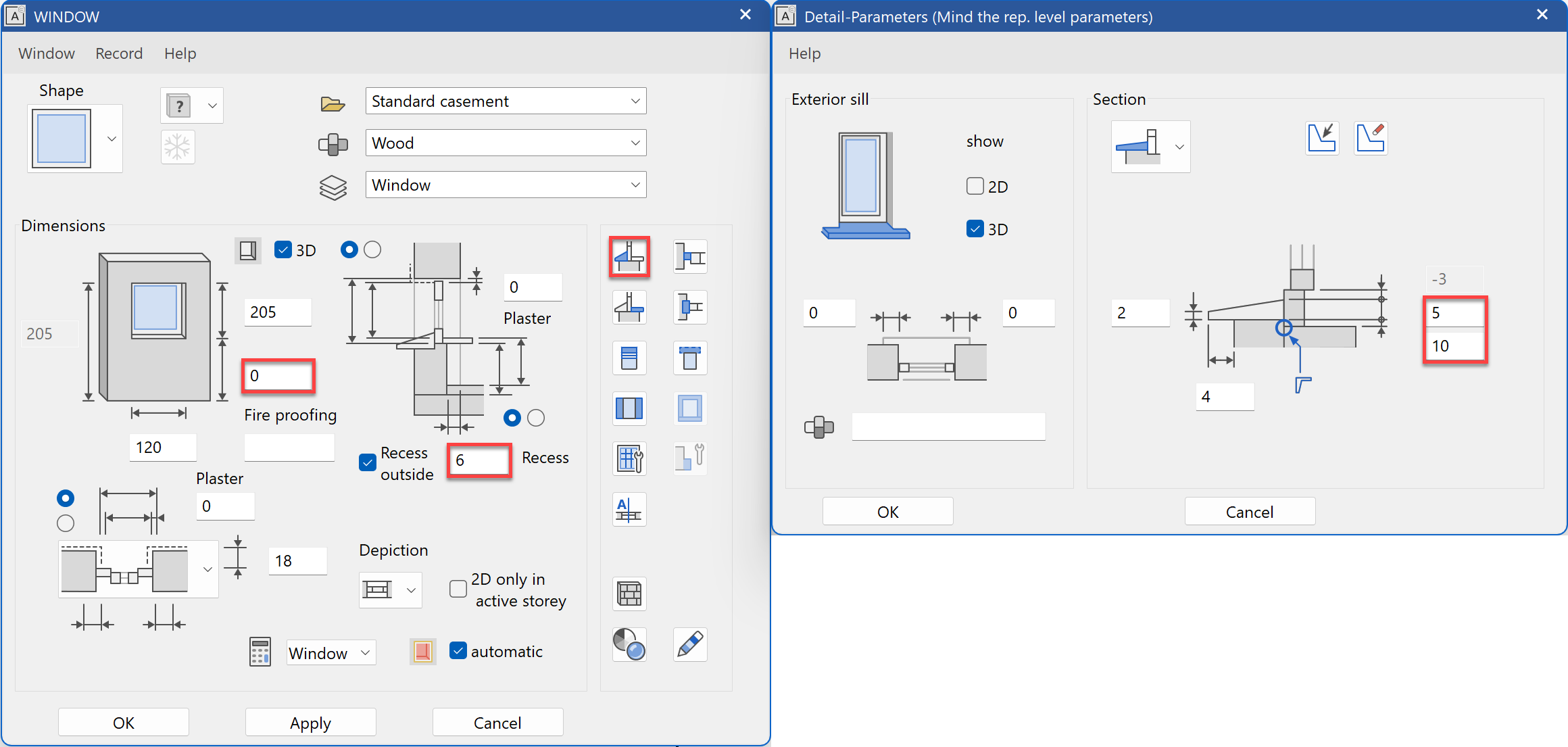
Task: Click the pencil edit icon
Action: tap(690, 644)
